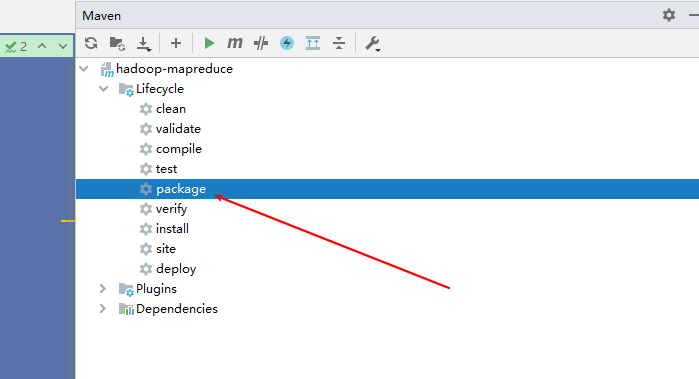Go to next highlighted problem arrow
The width and height of the screenshot is (699, 379).
[63, 46]
